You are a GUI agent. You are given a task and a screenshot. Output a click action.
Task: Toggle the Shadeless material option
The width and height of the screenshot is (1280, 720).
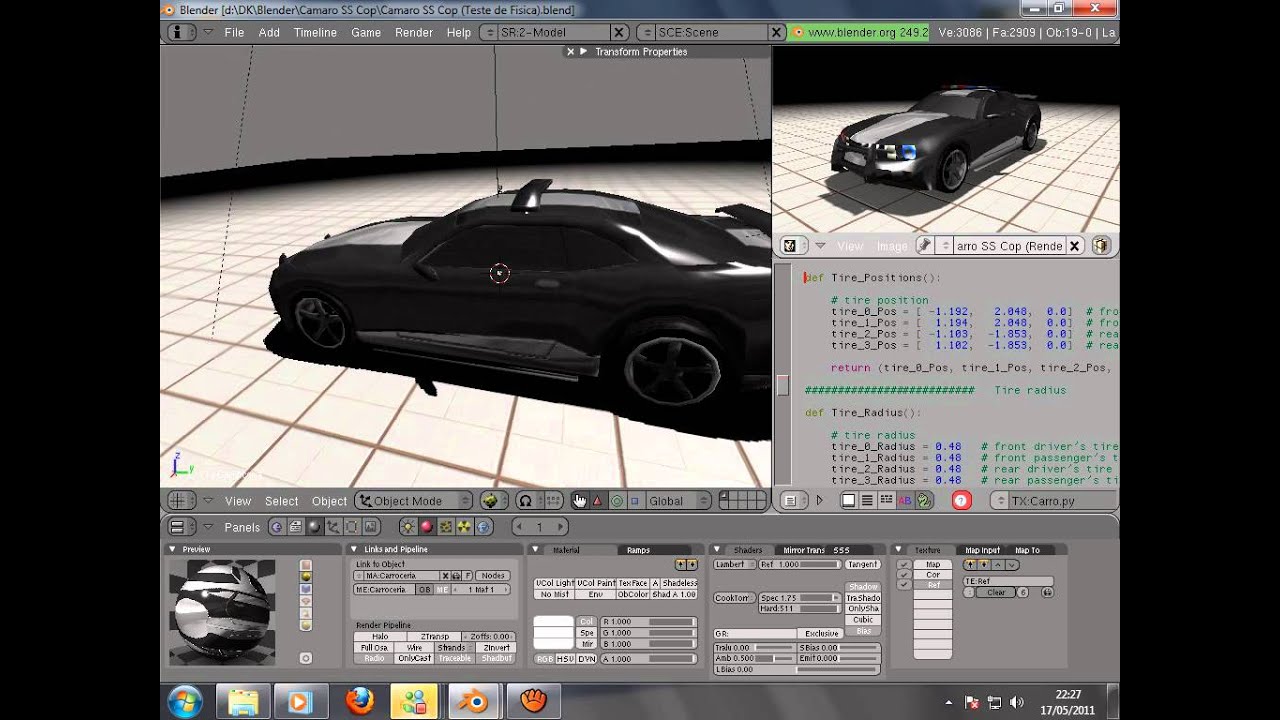pos(679,583)
